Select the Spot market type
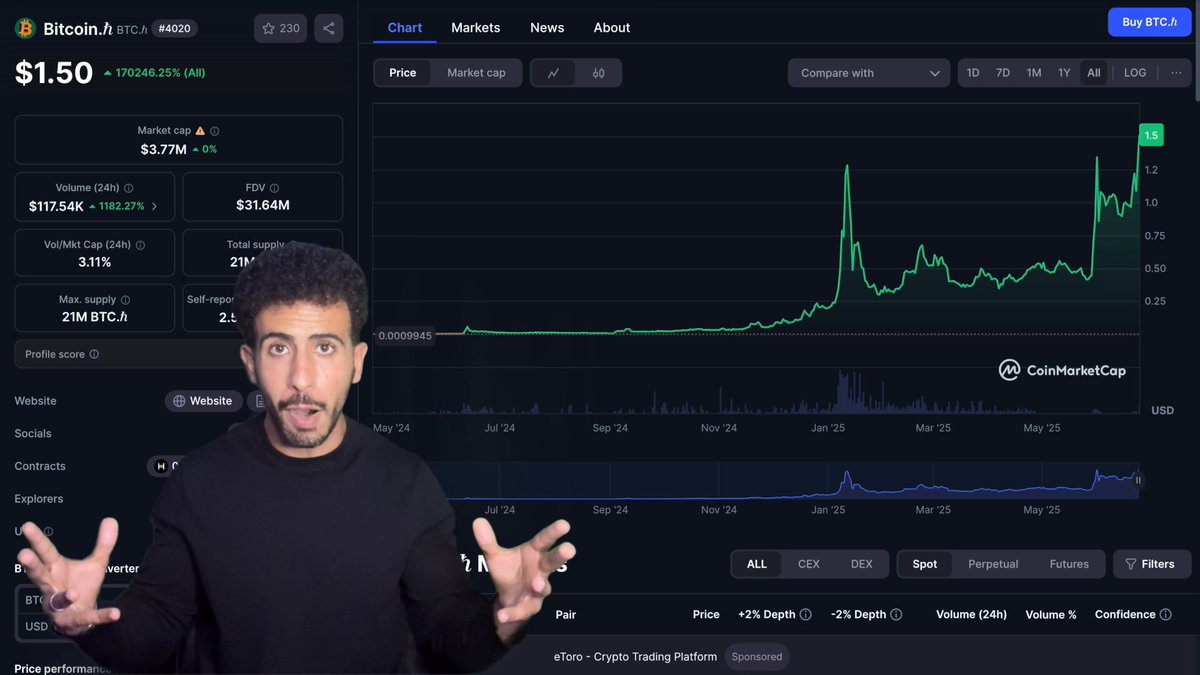 tap(925, 564)
